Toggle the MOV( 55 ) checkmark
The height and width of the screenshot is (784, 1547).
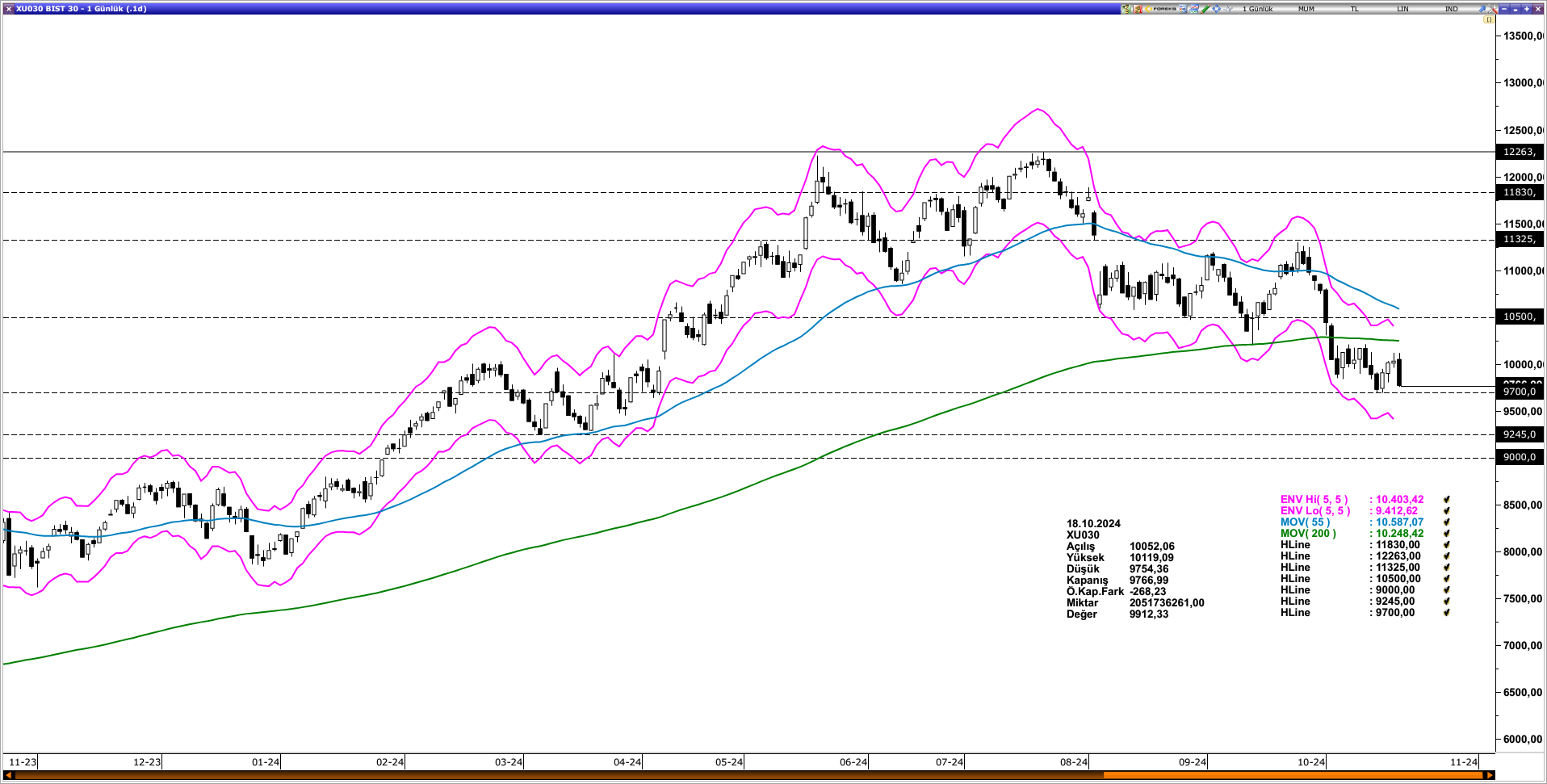[1447, 522]
